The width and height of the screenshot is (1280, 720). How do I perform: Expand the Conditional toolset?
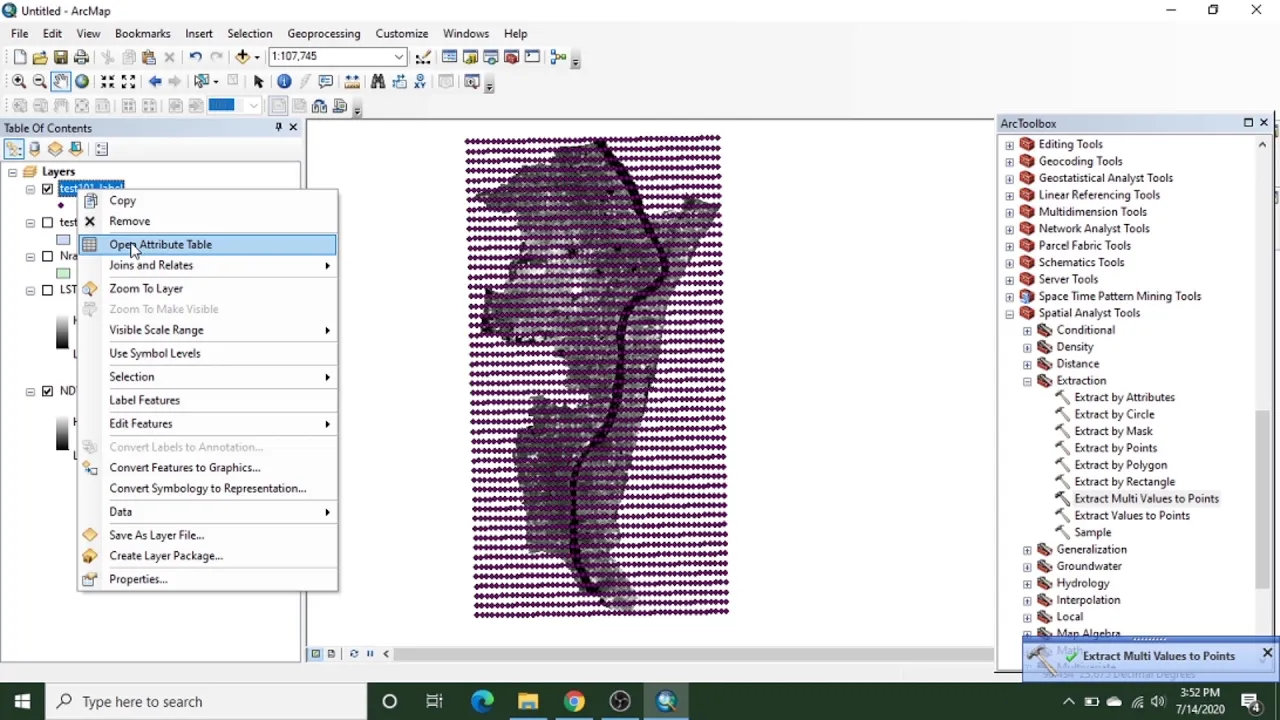point(1027,331)
